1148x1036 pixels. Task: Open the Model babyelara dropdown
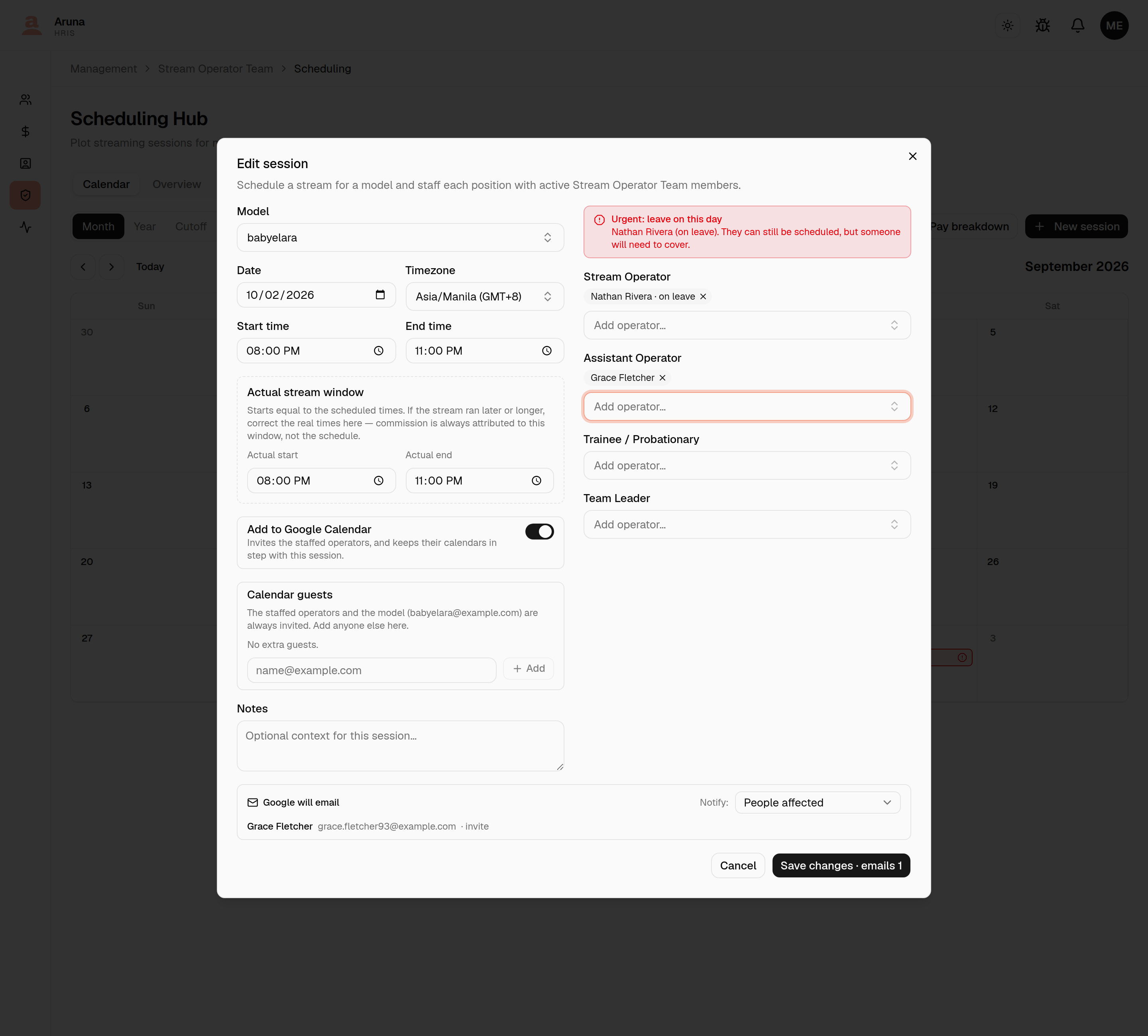pyautogui.click(x=400, y=237)
